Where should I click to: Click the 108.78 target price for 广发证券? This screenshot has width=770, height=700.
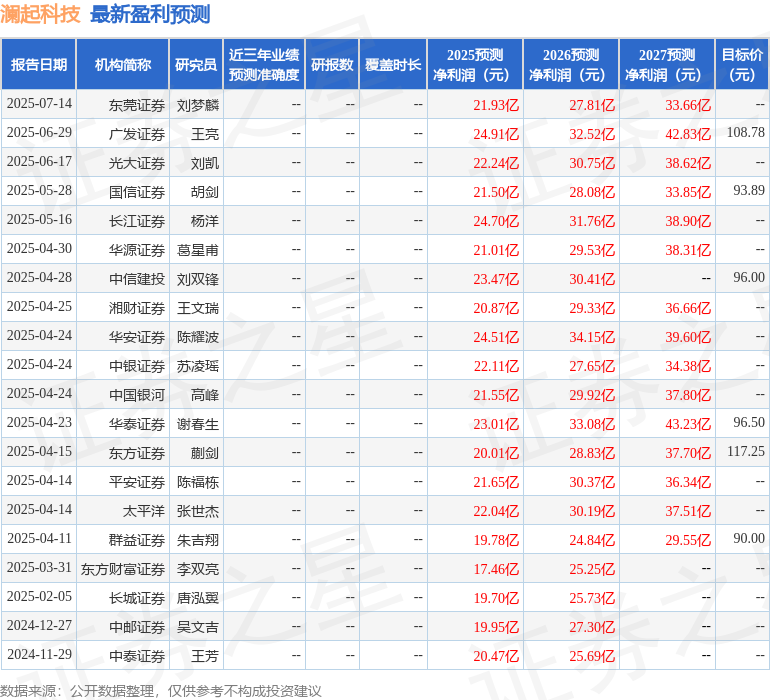[745, 133]
